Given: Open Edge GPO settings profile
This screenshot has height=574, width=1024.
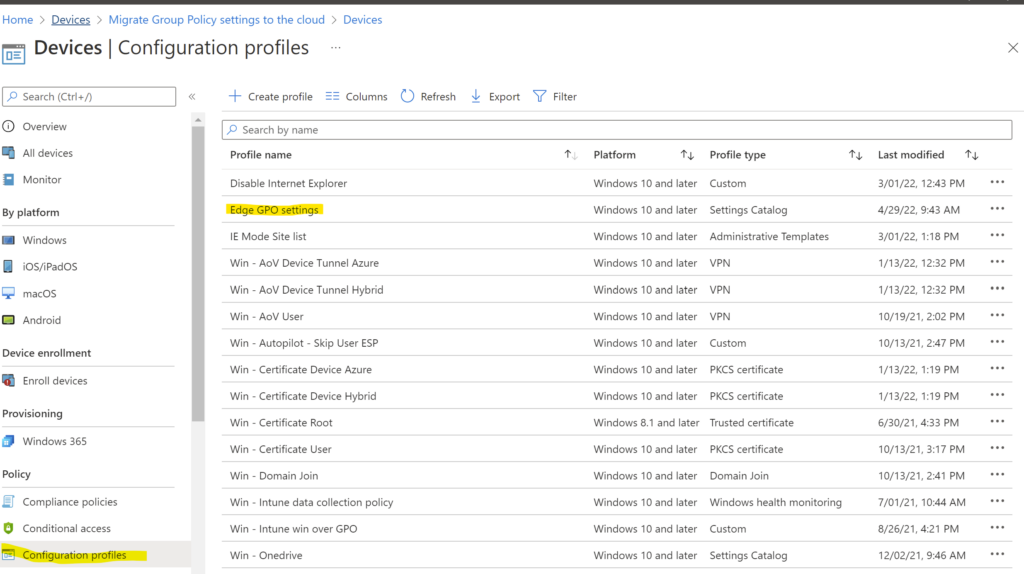Looking at the screenshot, I should (274, 210).
